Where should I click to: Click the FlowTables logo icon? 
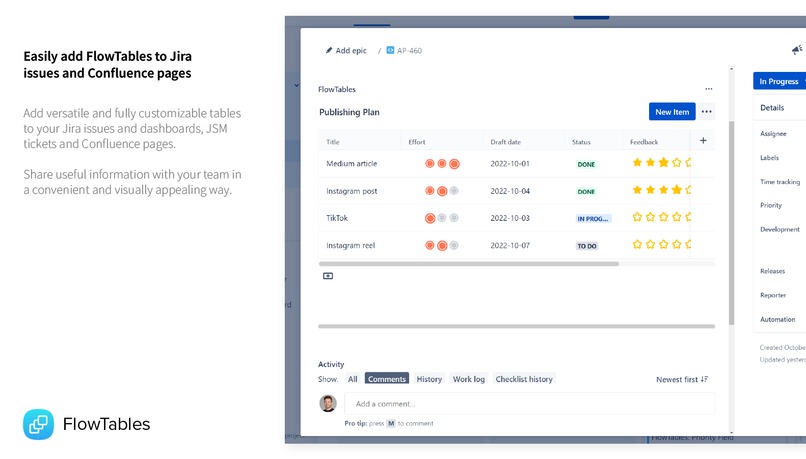point(39,424)
